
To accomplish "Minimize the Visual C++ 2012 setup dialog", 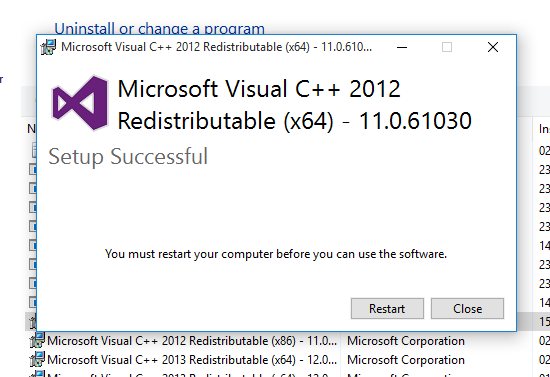I will click(x=402, y=47).
